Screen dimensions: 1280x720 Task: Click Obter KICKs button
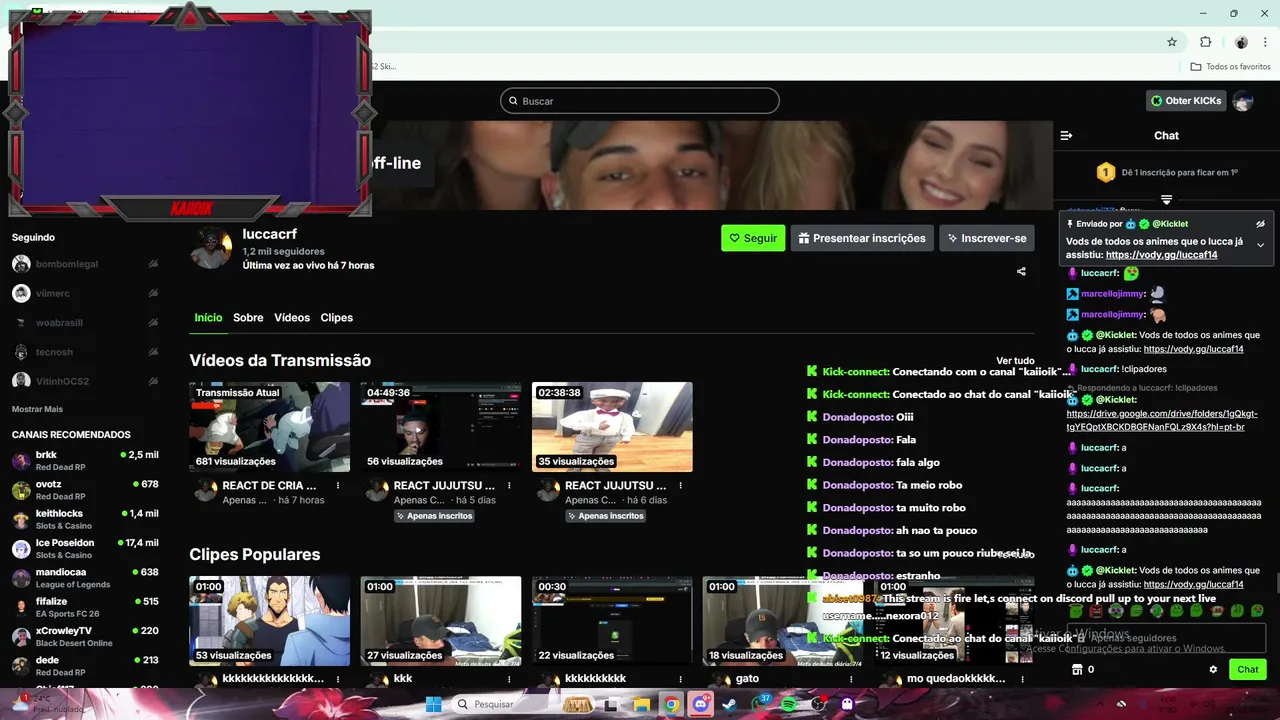[x=1186, y=100]
